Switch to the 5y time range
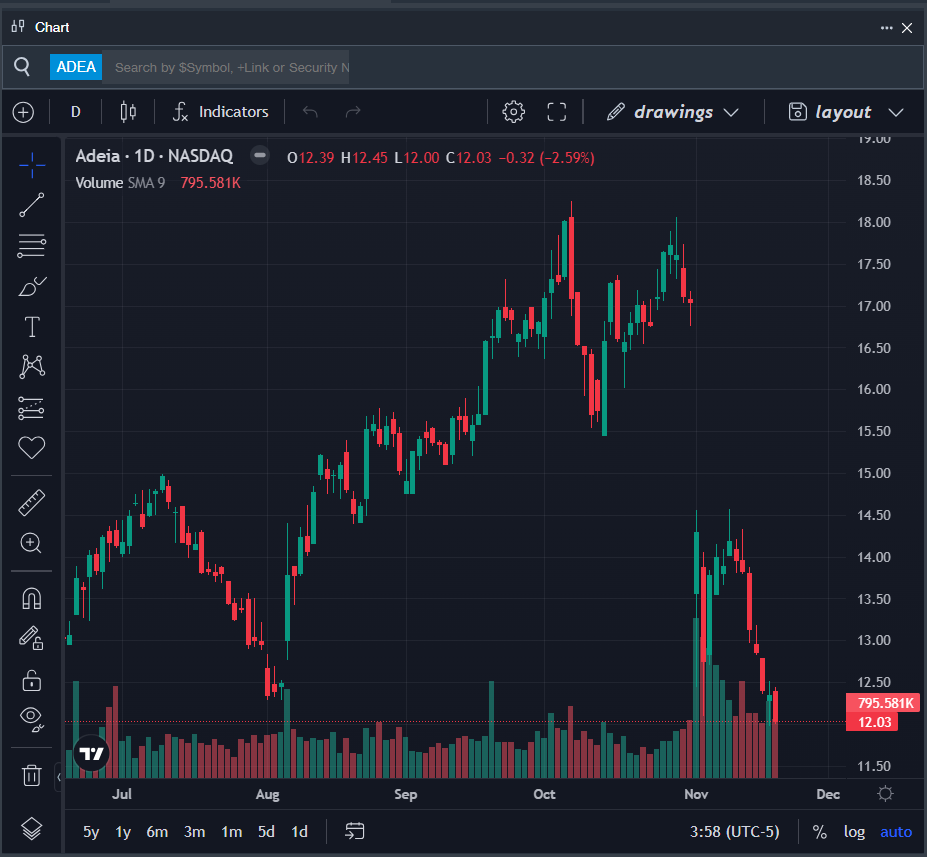Screen dimensions: 927x857 (x=91, y=832)
